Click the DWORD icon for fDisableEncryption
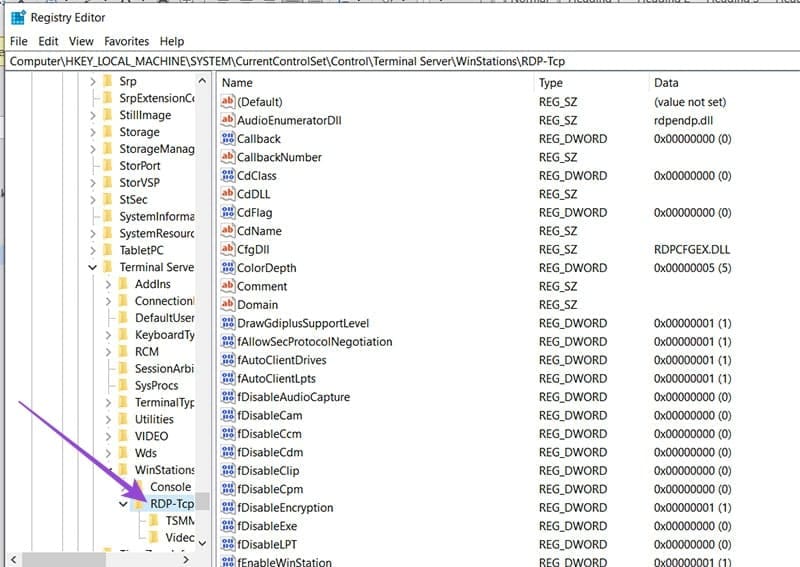The height and width of the screenshot is (567, 800). (228, 507)
